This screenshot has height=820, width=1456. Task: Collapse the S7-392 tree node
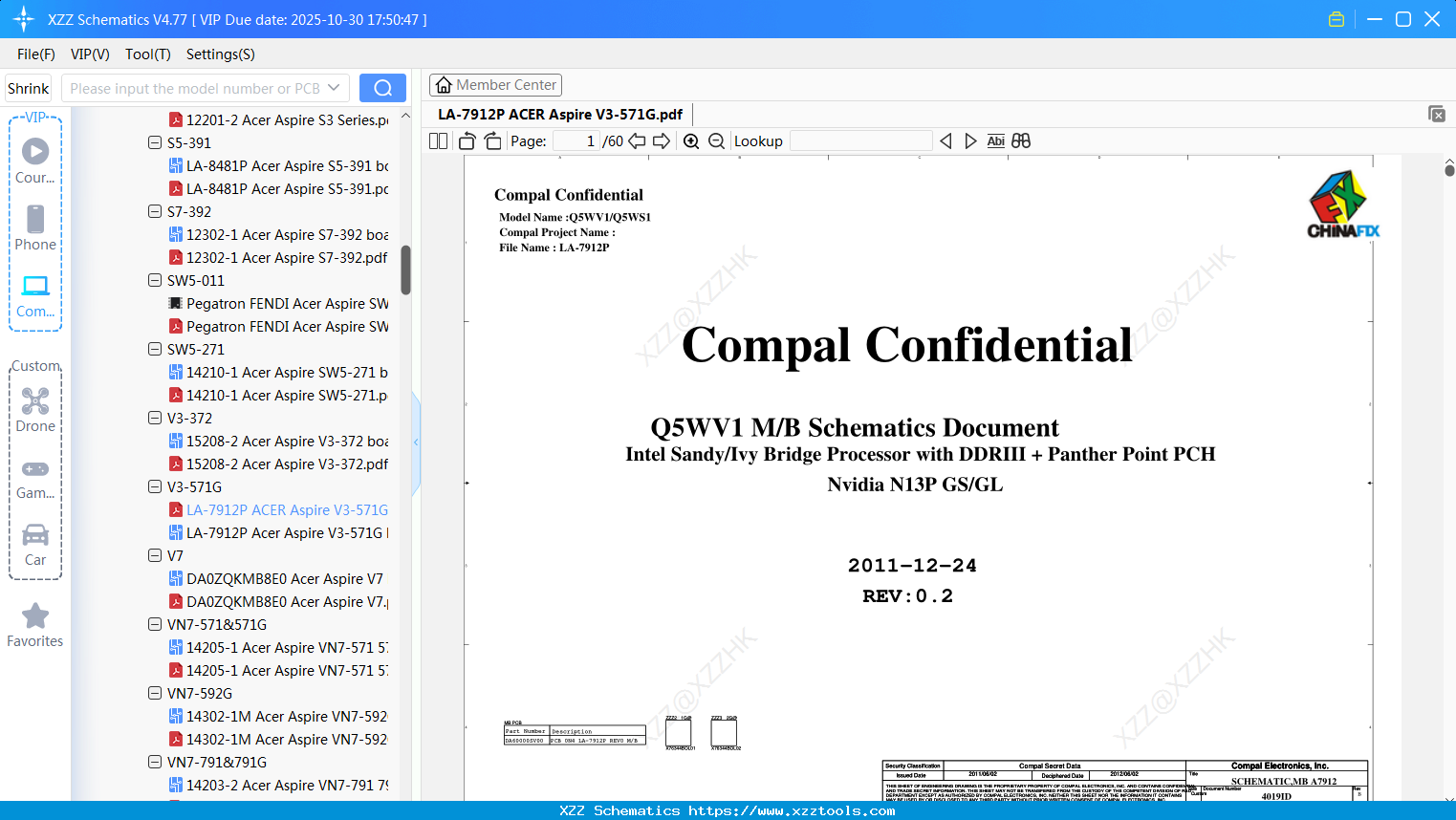click(155, 211)
